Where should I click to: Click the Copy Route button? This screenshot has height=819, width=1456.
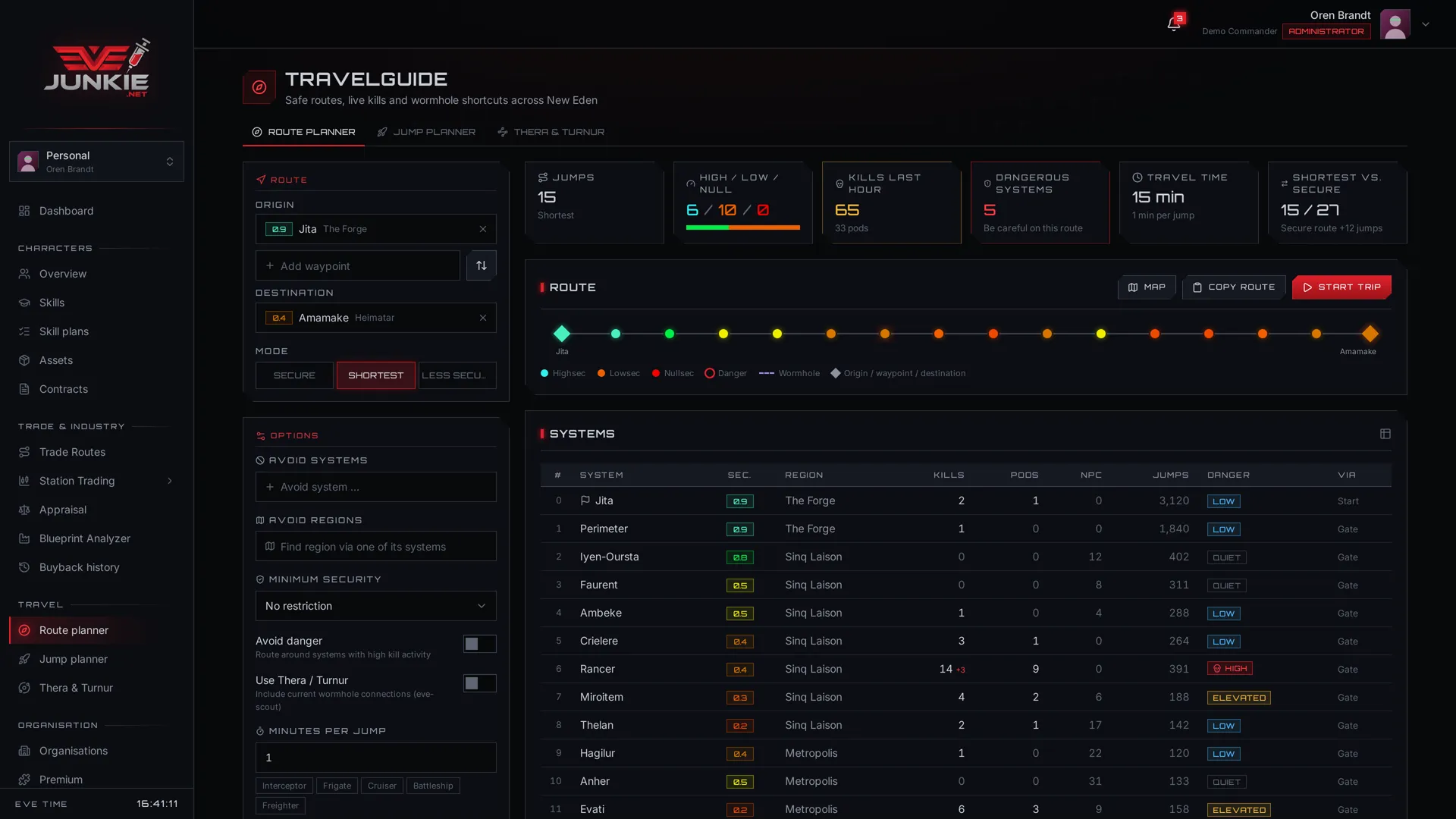coord(1234,287)
